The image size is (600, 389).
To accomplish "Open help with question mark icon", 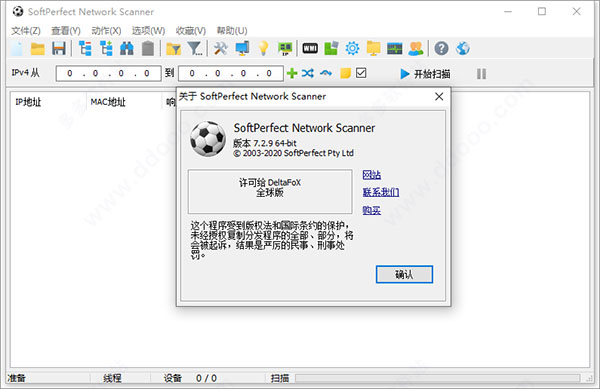I will pos(441,49).
